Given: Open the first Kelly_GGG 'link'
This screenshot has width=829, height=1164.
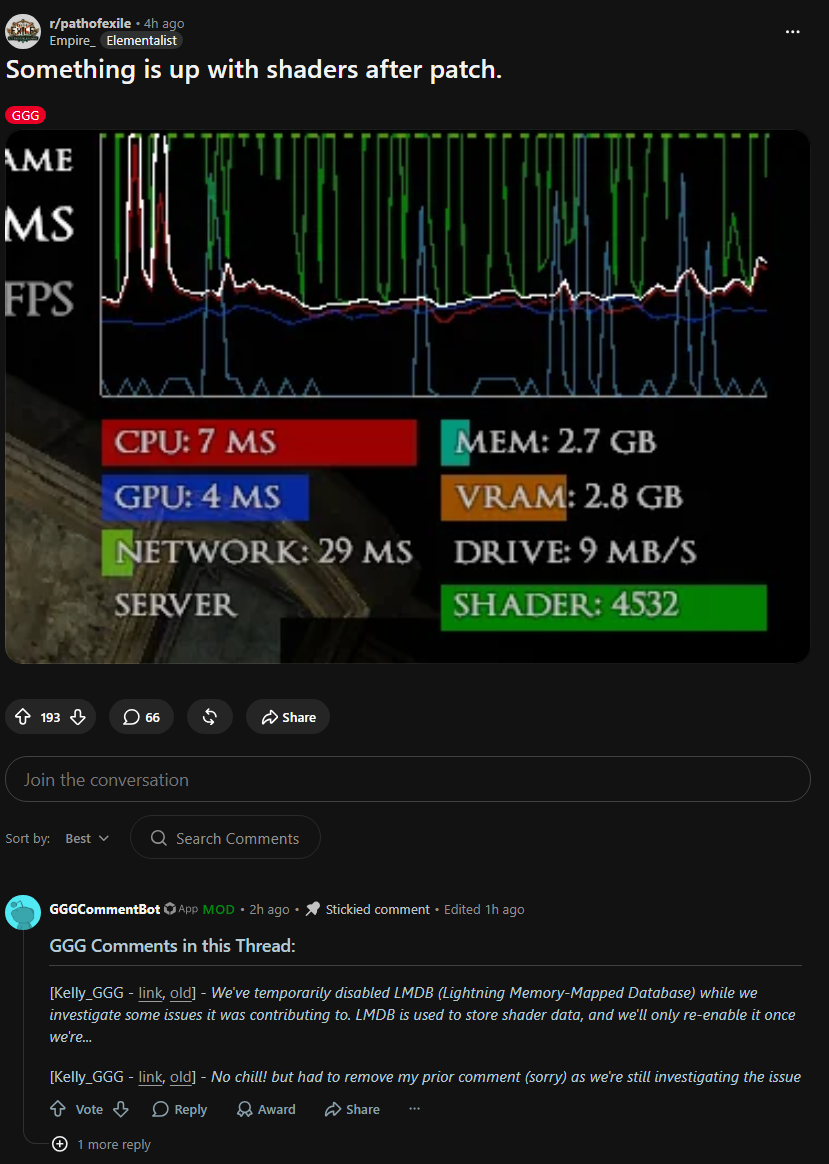Looking at the screenshot, I should (151, 993).
